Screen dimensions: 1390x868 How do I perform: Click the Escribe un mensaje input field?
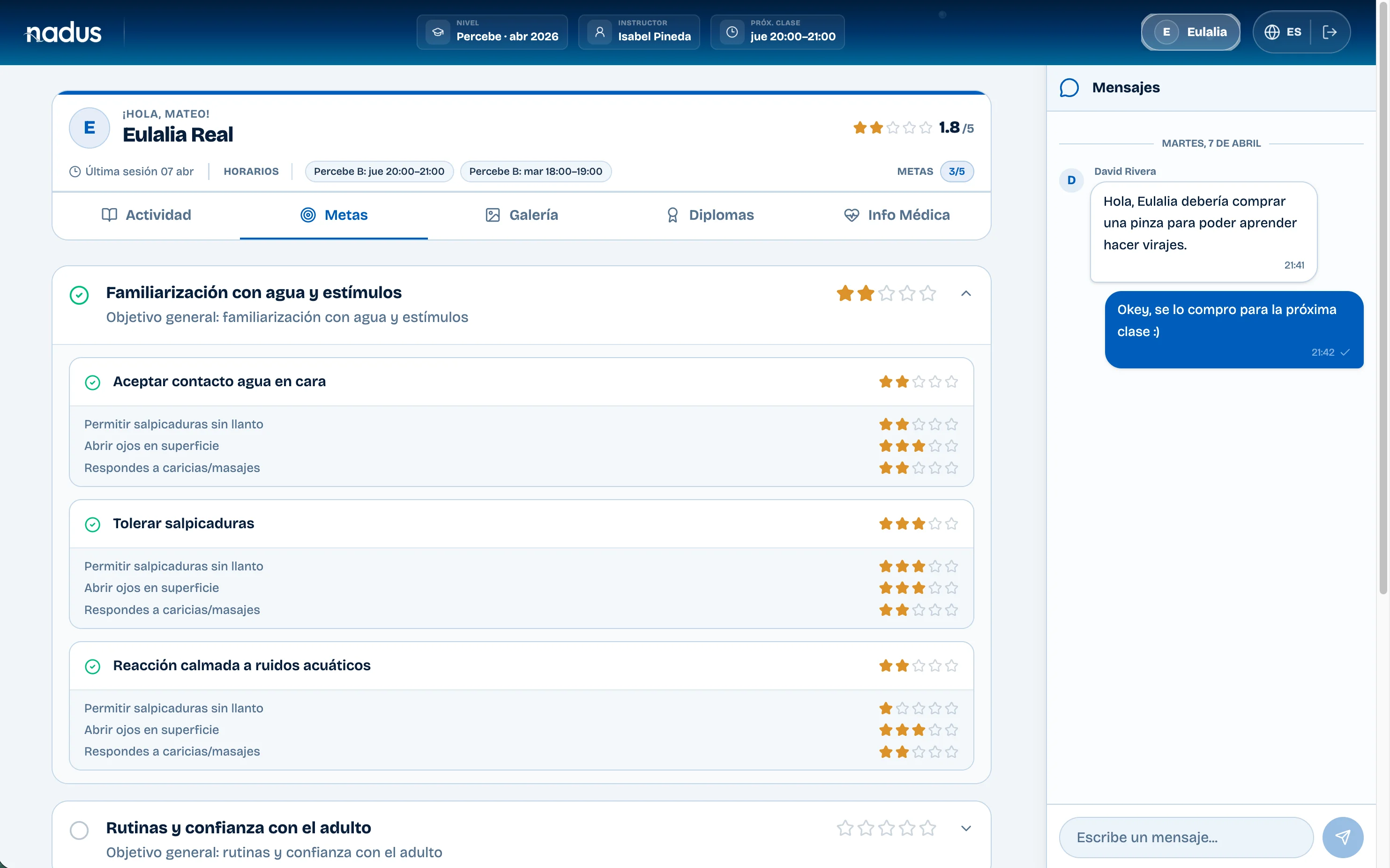click(x=1186, y=837)
